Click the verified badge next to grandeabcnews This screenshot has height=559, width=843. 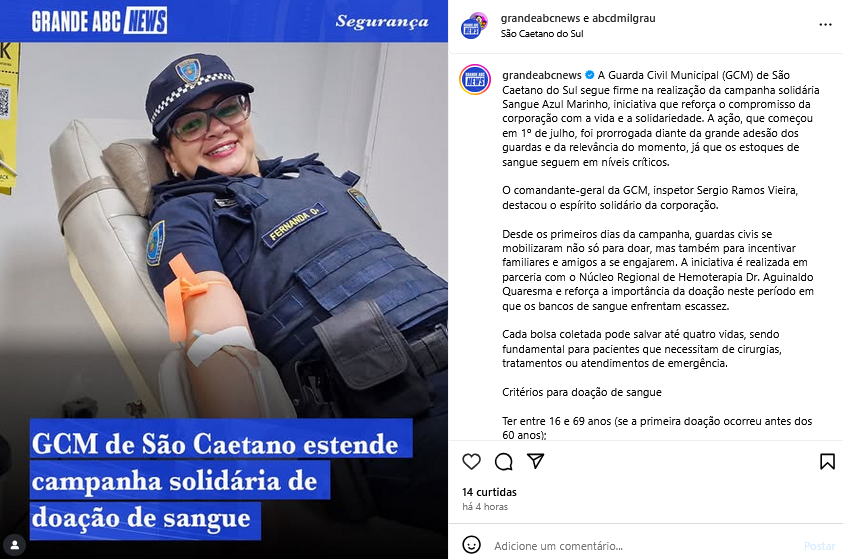tap(589, 75)
